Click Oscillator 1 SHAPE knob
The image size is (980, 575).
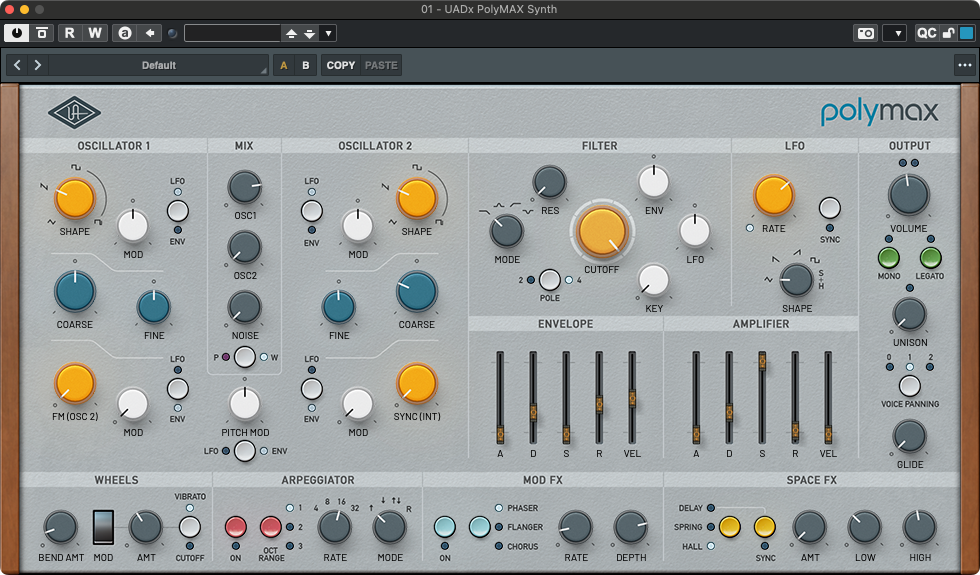74,198
